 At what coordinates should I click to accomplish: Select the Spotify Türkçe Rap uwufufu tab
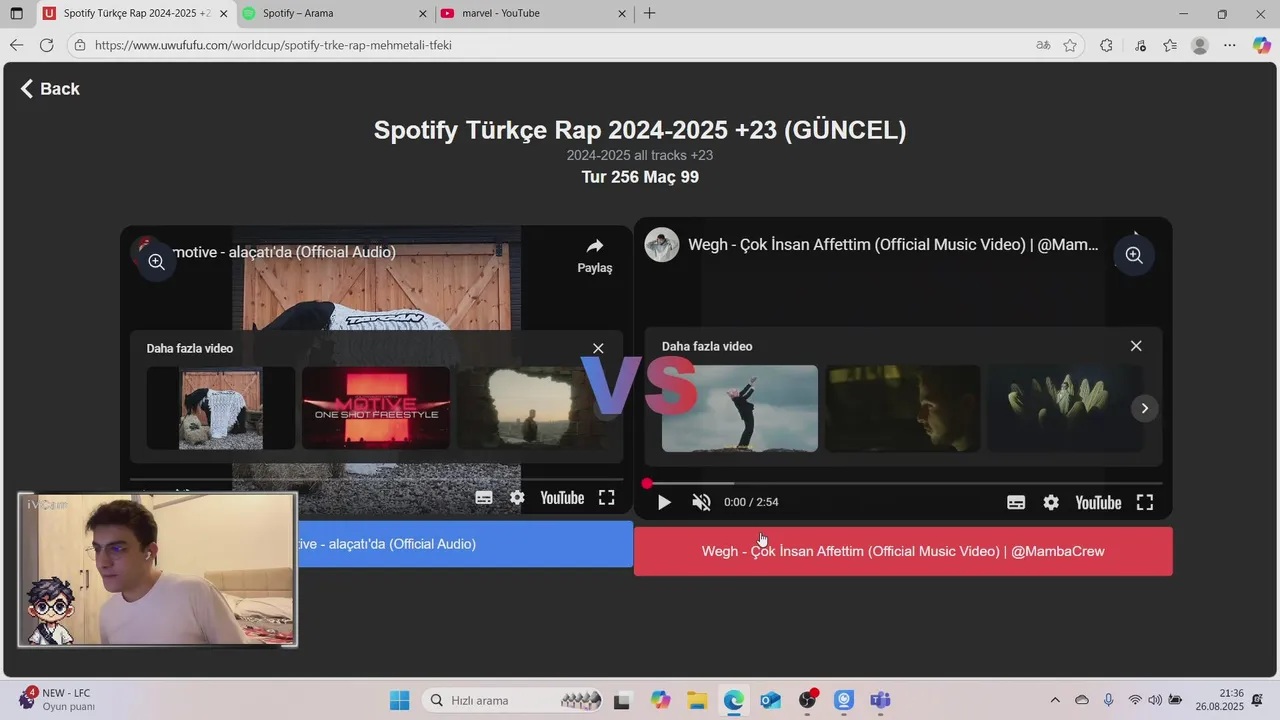pyautogui.click(x=136, y=14)
